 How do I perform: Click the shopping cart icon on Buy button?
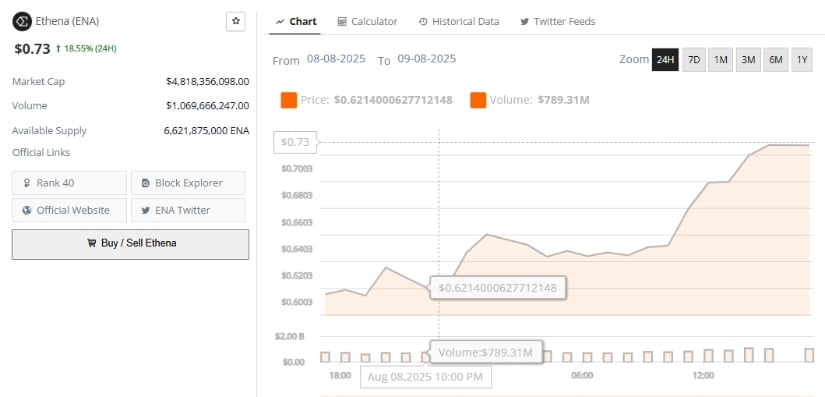point(92,243)
